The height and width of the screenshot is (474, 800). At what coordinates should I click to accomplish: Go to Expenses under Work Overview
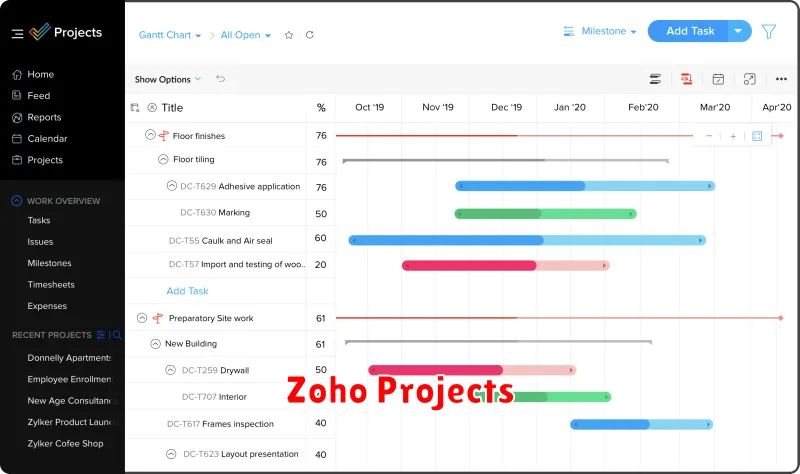coord(47,306)
